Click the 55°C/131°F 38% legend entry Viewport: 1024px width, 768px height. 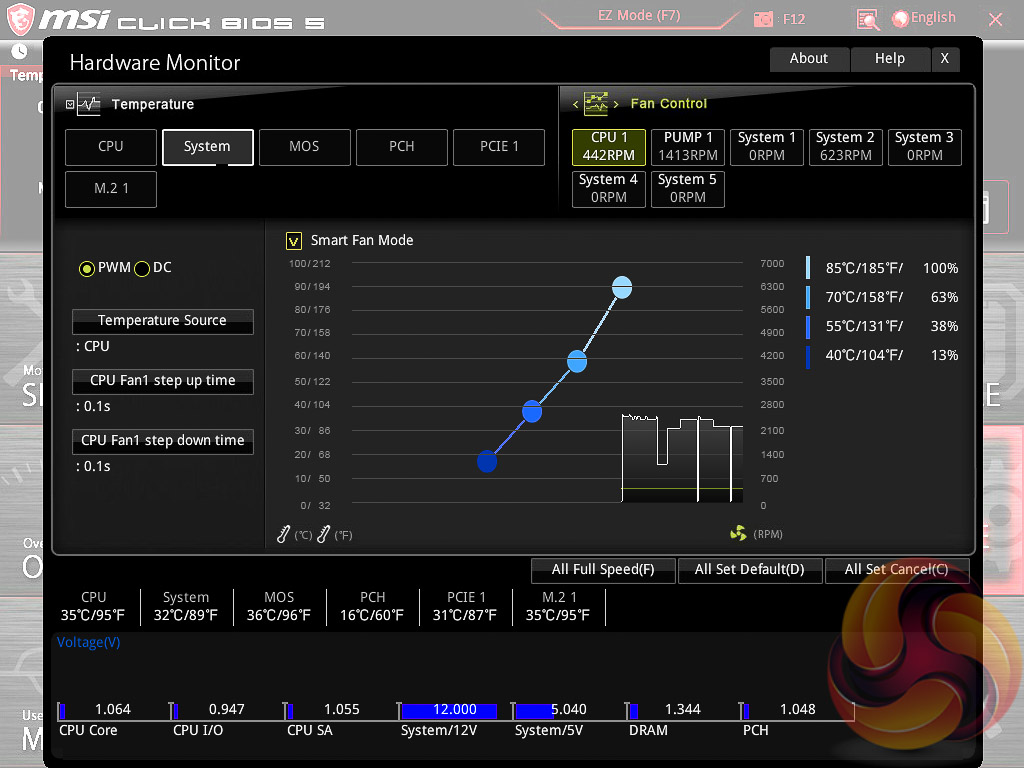coord(883,327)
